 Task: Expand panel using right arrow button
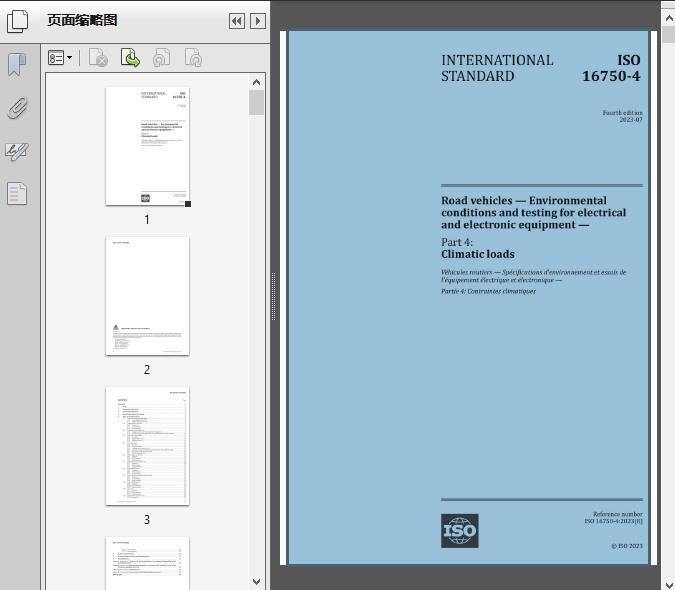258,21
